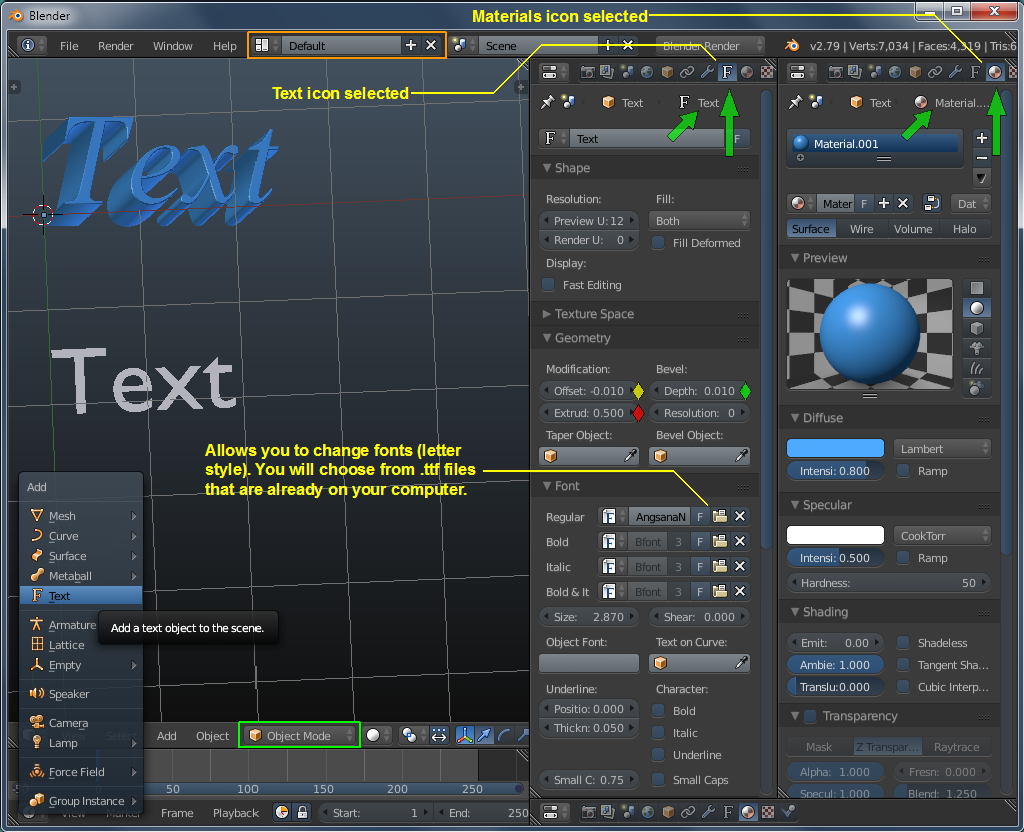
Task: Open Lambert diffuse shader dropdown
Action: (942, 449)
